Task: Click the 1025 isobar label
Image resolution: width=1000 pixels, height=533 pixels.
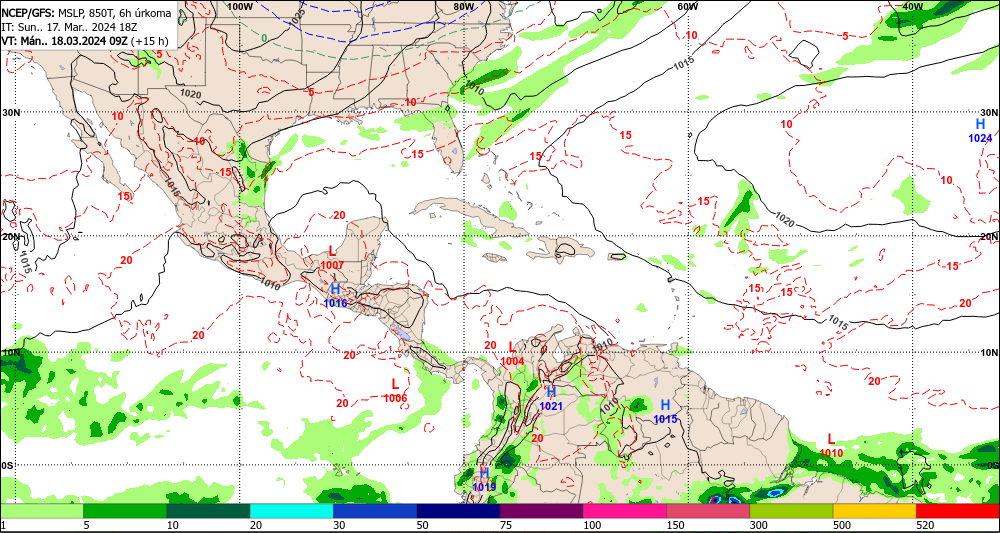Action: (x=297, y=15)
